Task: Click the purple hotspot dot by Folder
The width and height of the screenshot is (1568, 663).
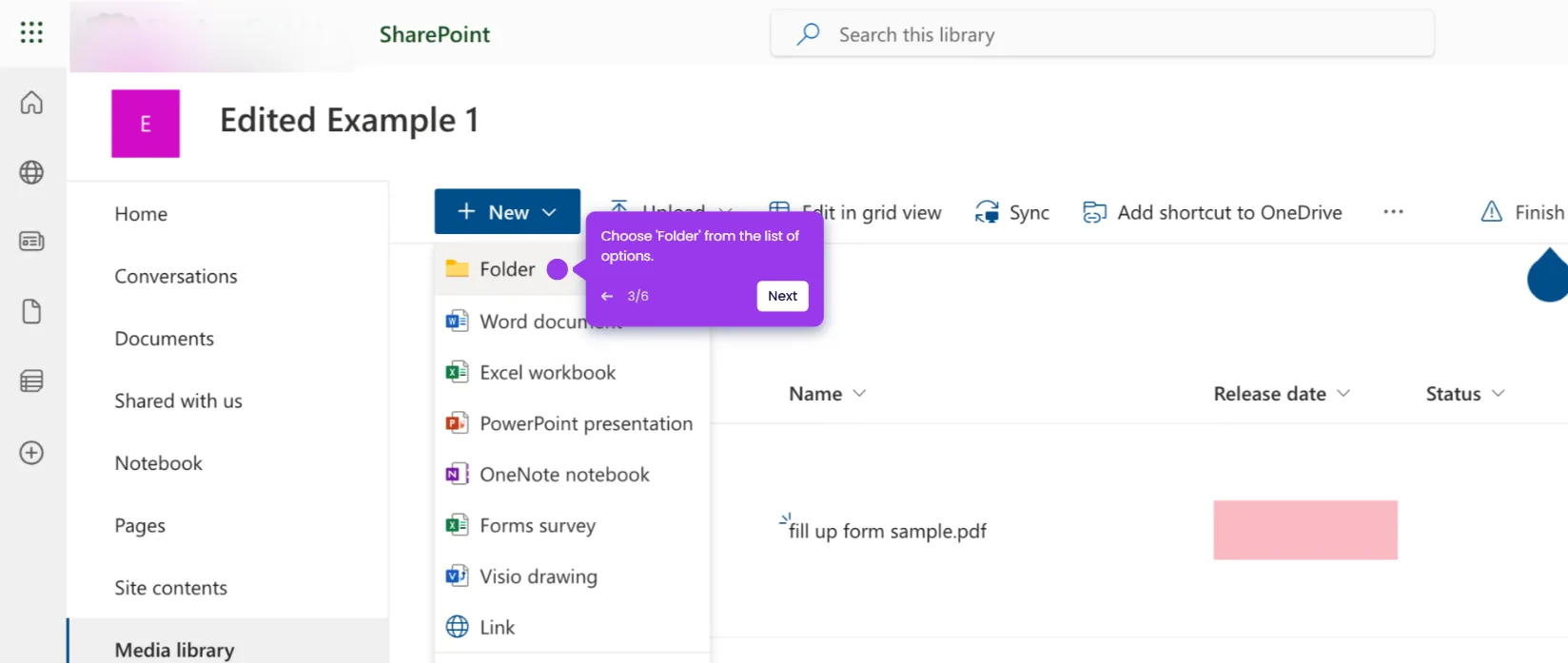Action: [x=558, y=269]
